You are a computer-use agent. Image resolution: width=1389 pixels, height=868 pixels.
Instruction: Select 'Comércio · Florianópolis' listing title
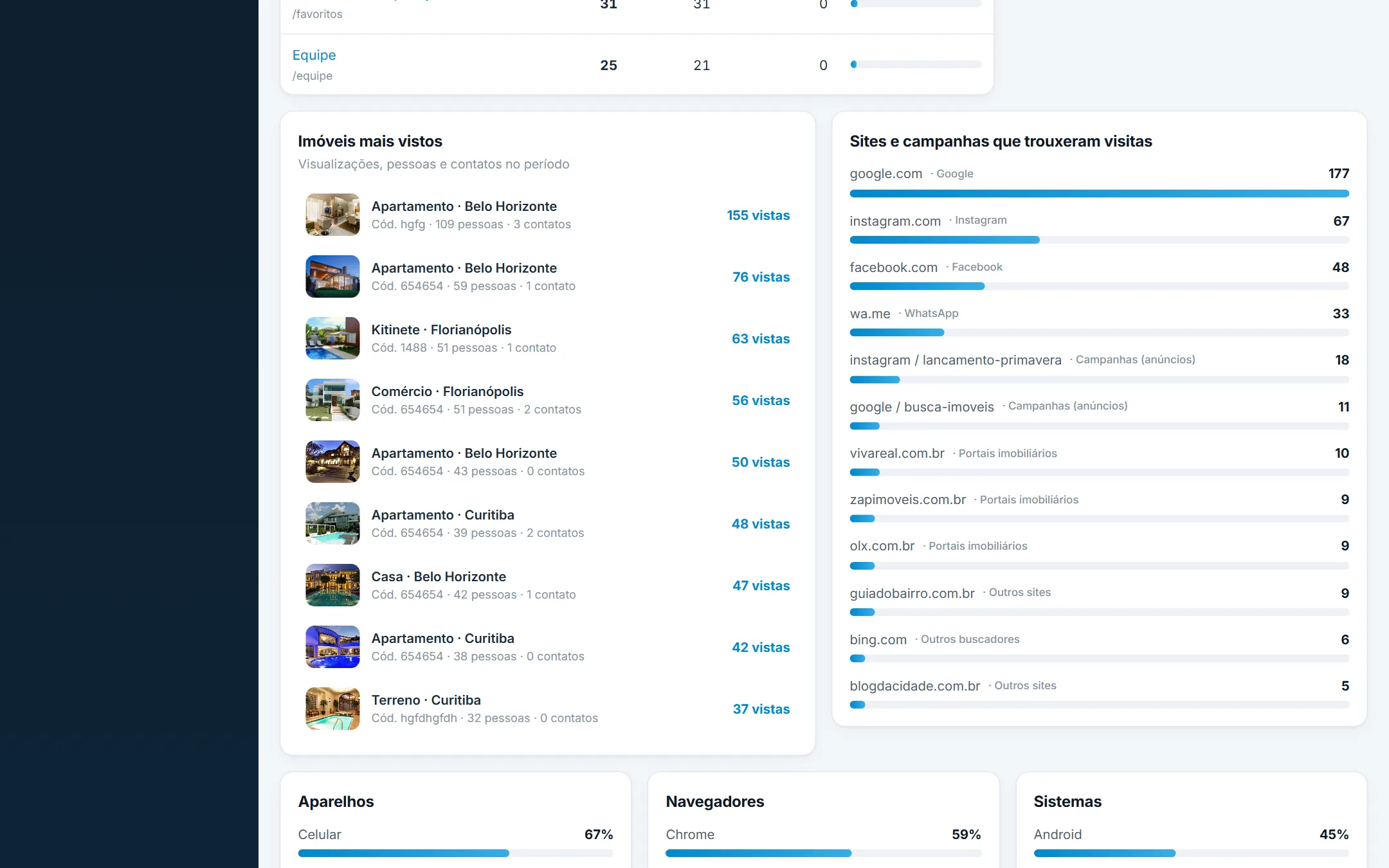click(448, 392)
